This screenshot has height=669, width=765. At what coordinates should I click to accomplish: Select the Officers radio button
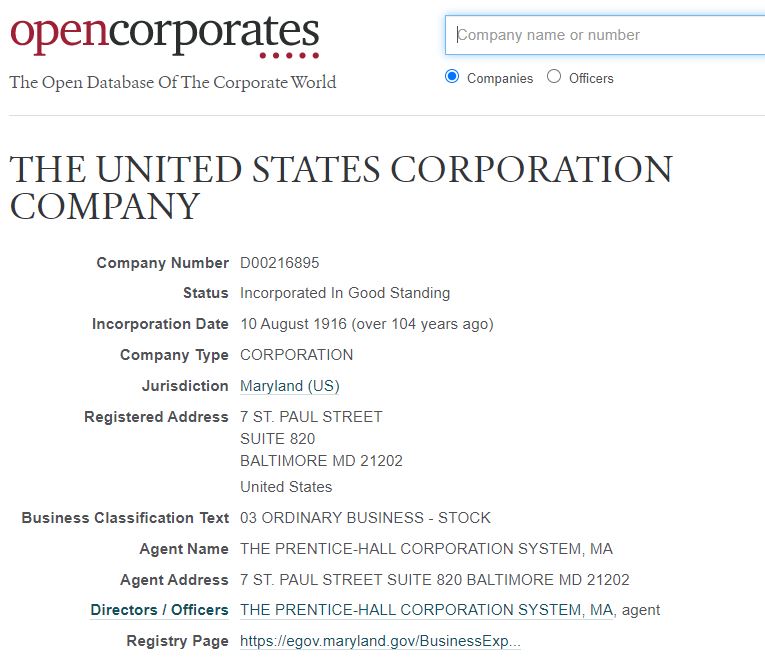pyautogui.click(x=554, y=77)
